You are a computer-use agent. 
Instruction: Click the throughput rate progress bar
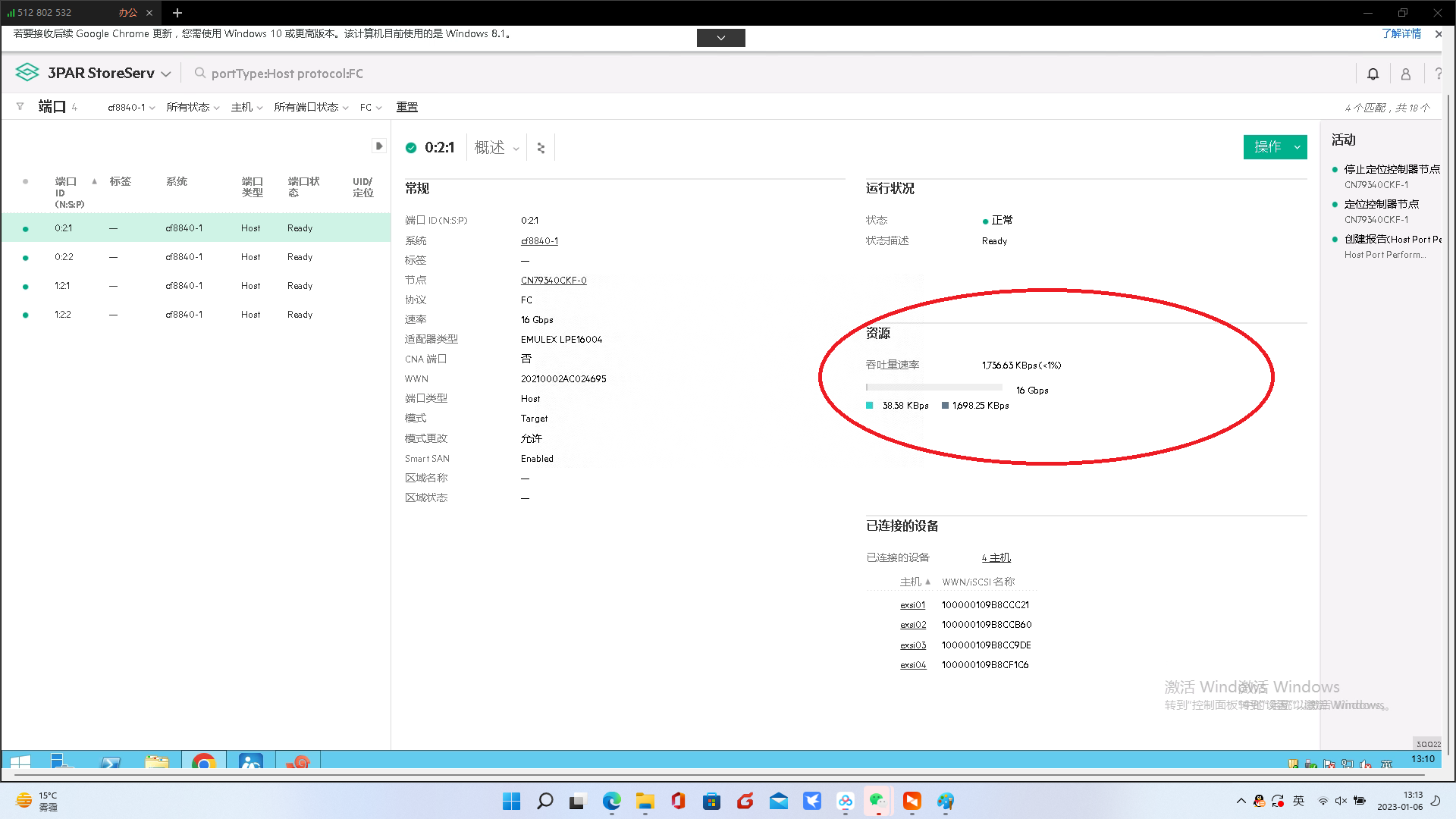tap(934, 388)
